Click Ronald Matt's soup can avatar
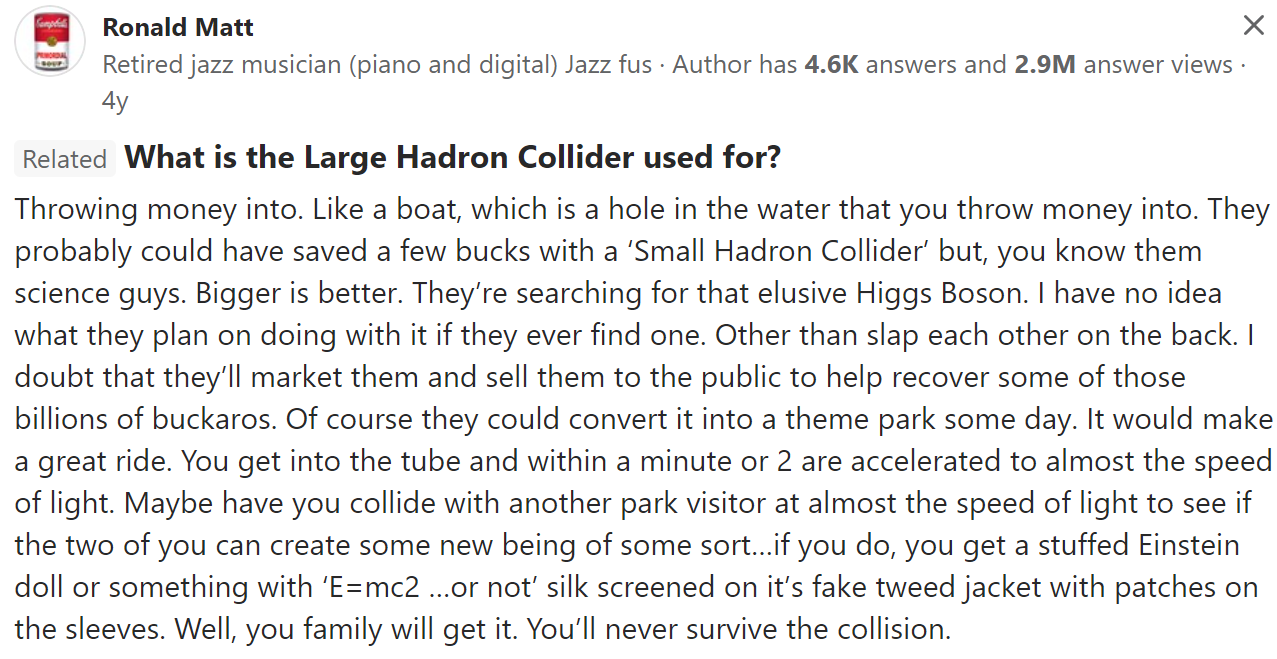Viewport: 1277px width, 659px height. [x=50, y=42]
